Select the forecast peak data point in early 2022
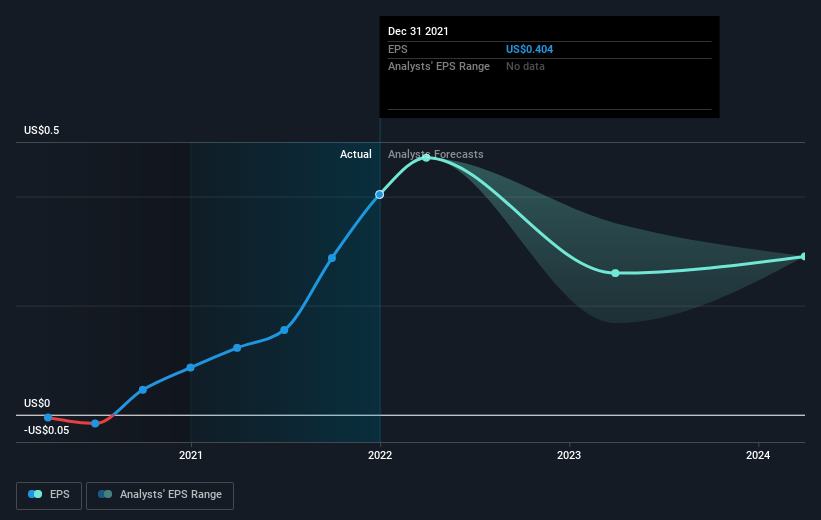This screenshot has width=821, height=520. 426,157
